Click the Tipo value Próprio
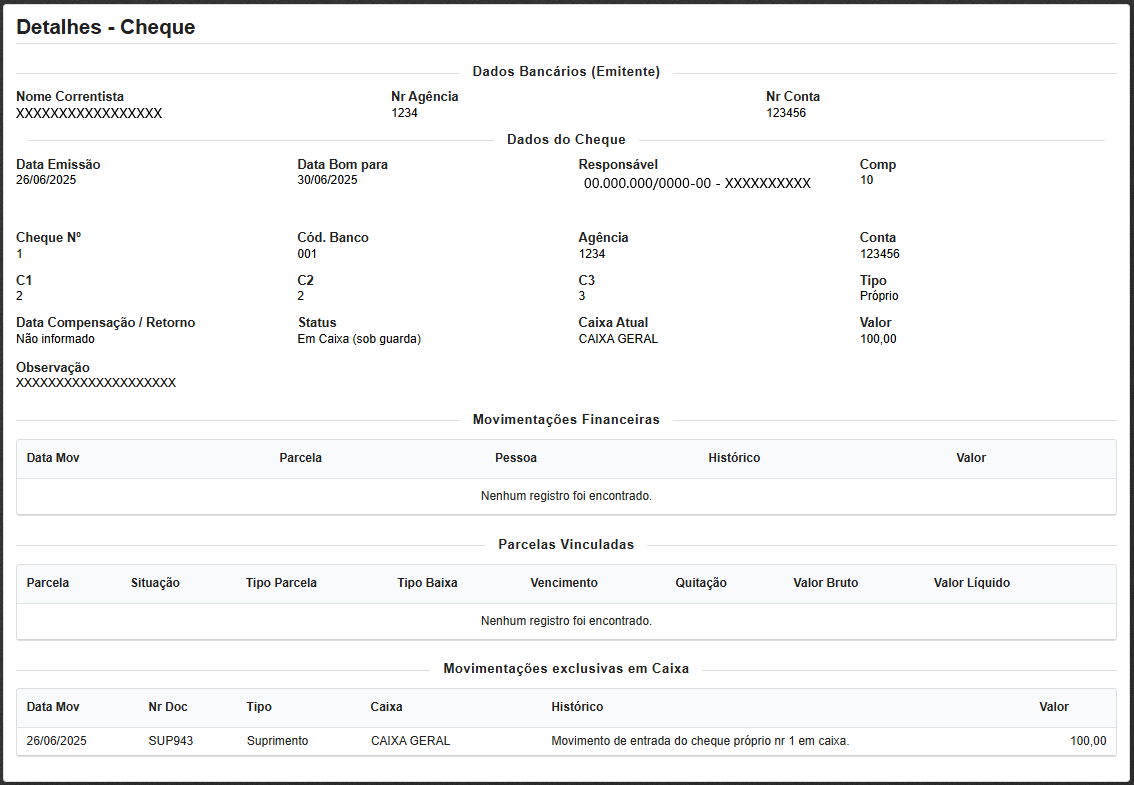This screenshot has height=785, width=1134. coord(879,296)
